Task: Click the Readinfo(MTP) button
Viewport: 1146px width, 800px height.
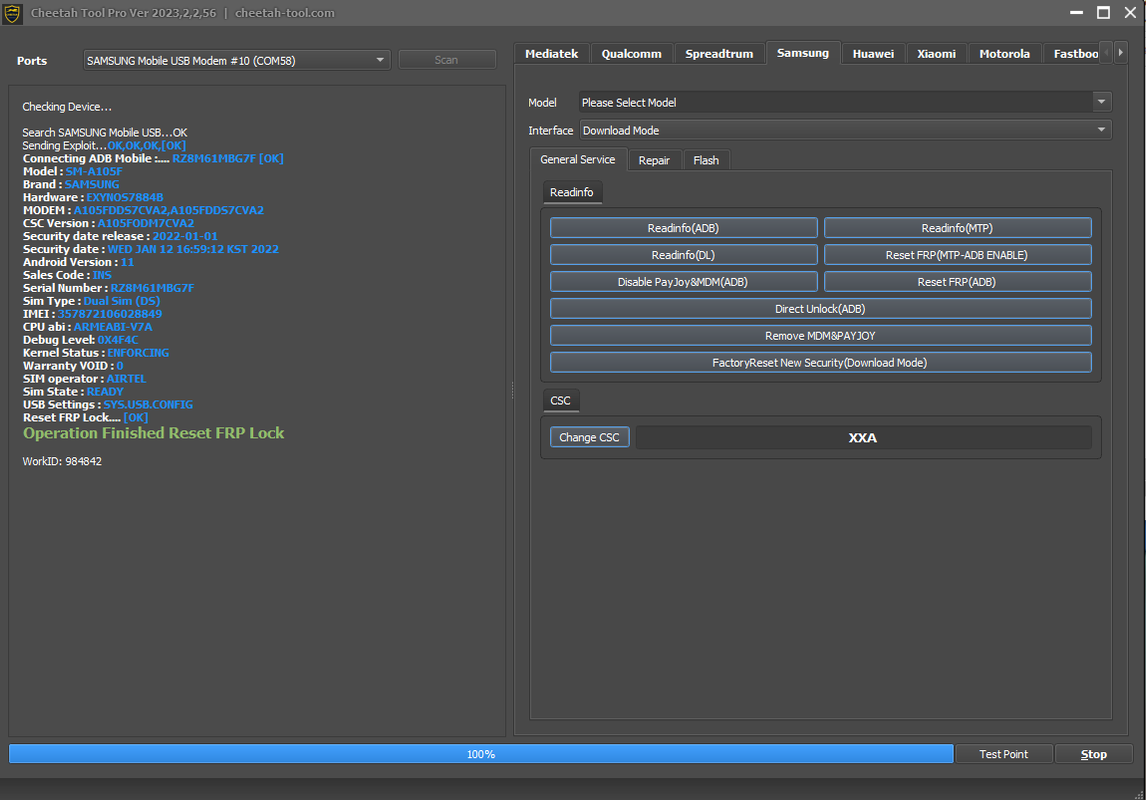Action: [x=957, y=228]
